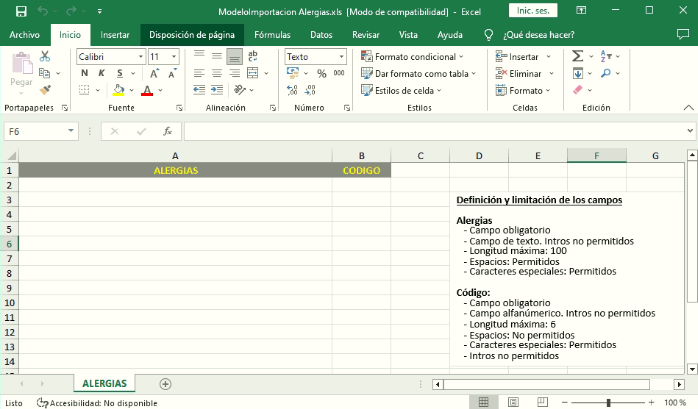
Task: Click the Estilos de celda button
Action: (x=405, y=90)
